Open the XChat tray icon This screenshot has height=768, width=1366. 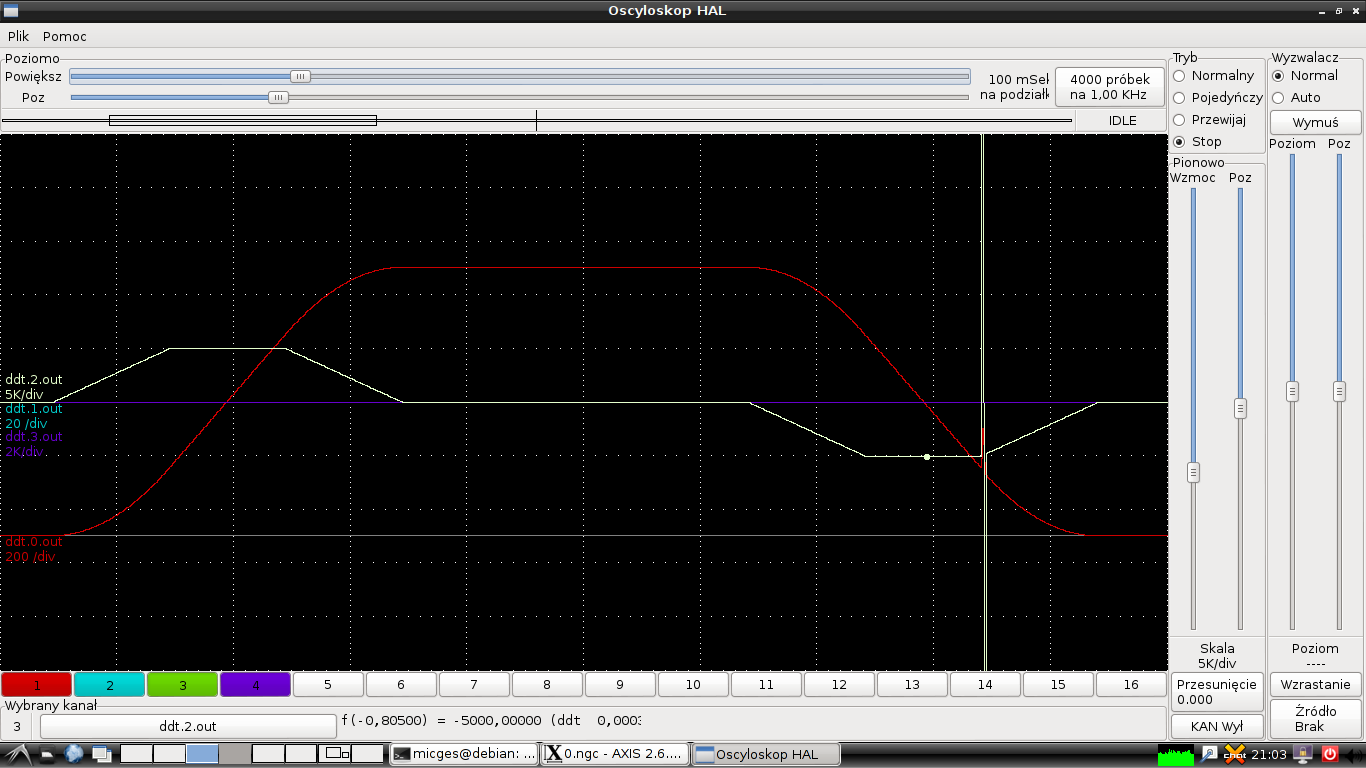[1235, 754]
